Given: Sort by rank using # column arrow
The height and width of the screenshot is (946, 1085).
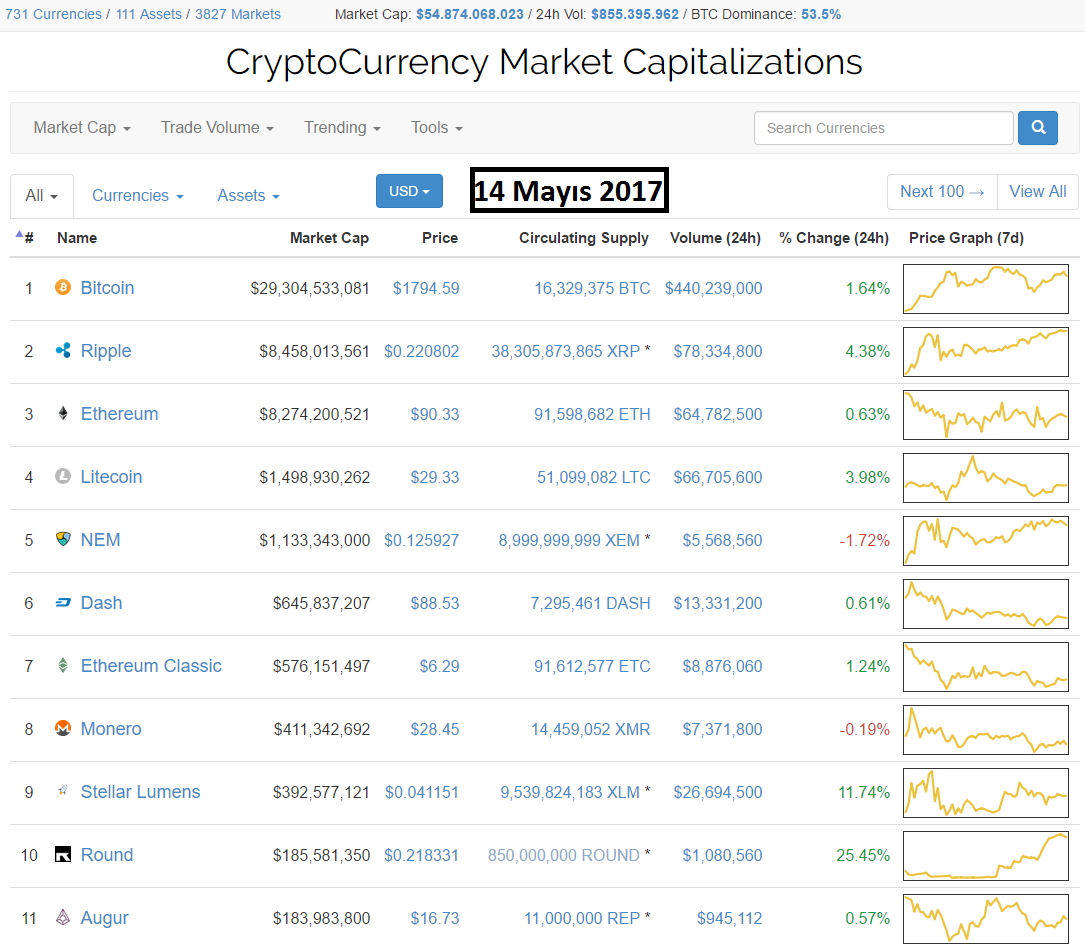Looking at the screenshot, I should point(24,237).
